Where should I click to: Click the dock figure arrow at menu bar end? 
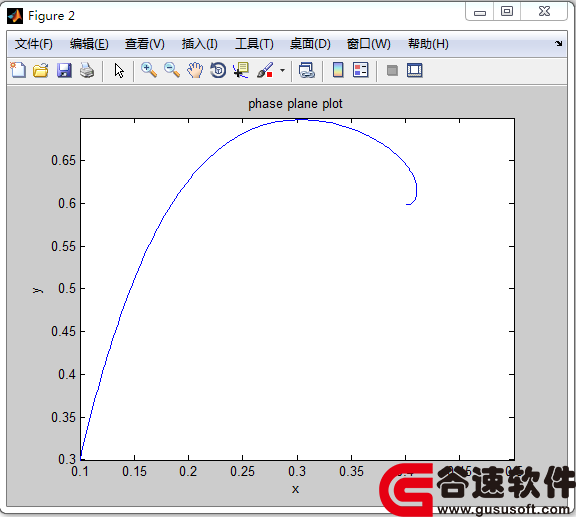click(559, 43)
